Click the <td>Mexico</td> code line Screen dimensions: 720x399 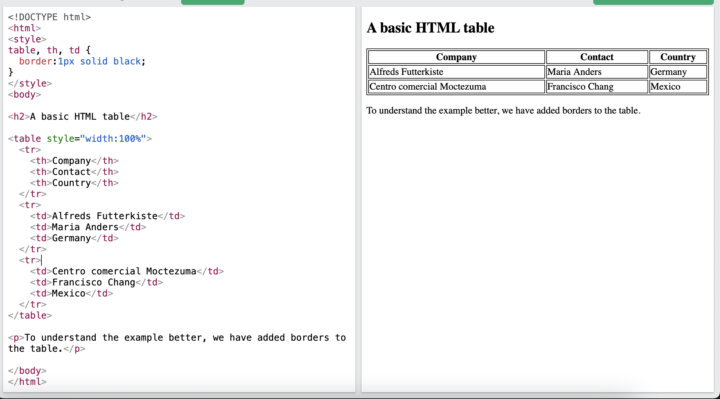click(x=72, y=293)
